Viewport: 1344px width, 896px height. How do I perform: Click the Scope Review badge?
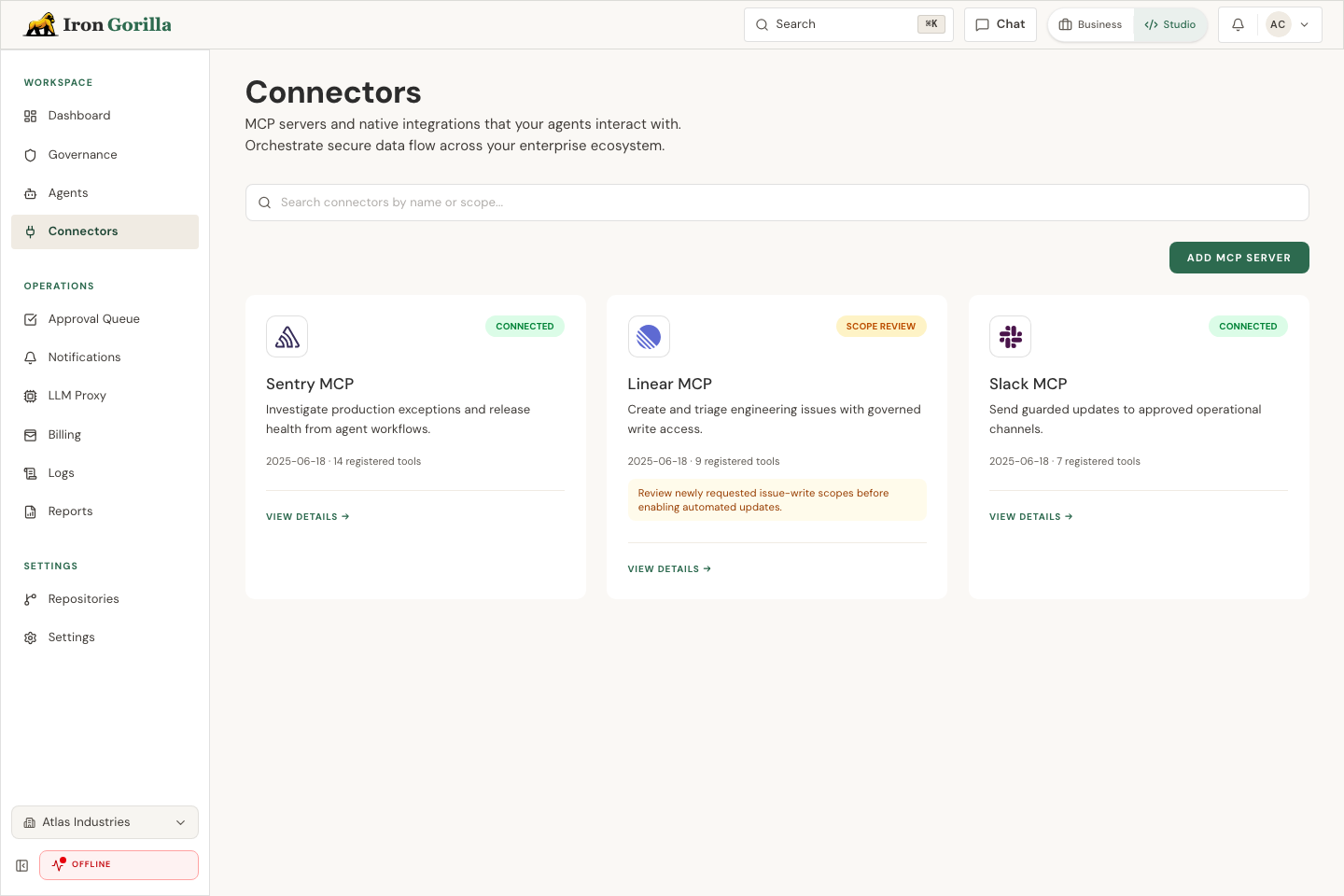click(881, 327)
